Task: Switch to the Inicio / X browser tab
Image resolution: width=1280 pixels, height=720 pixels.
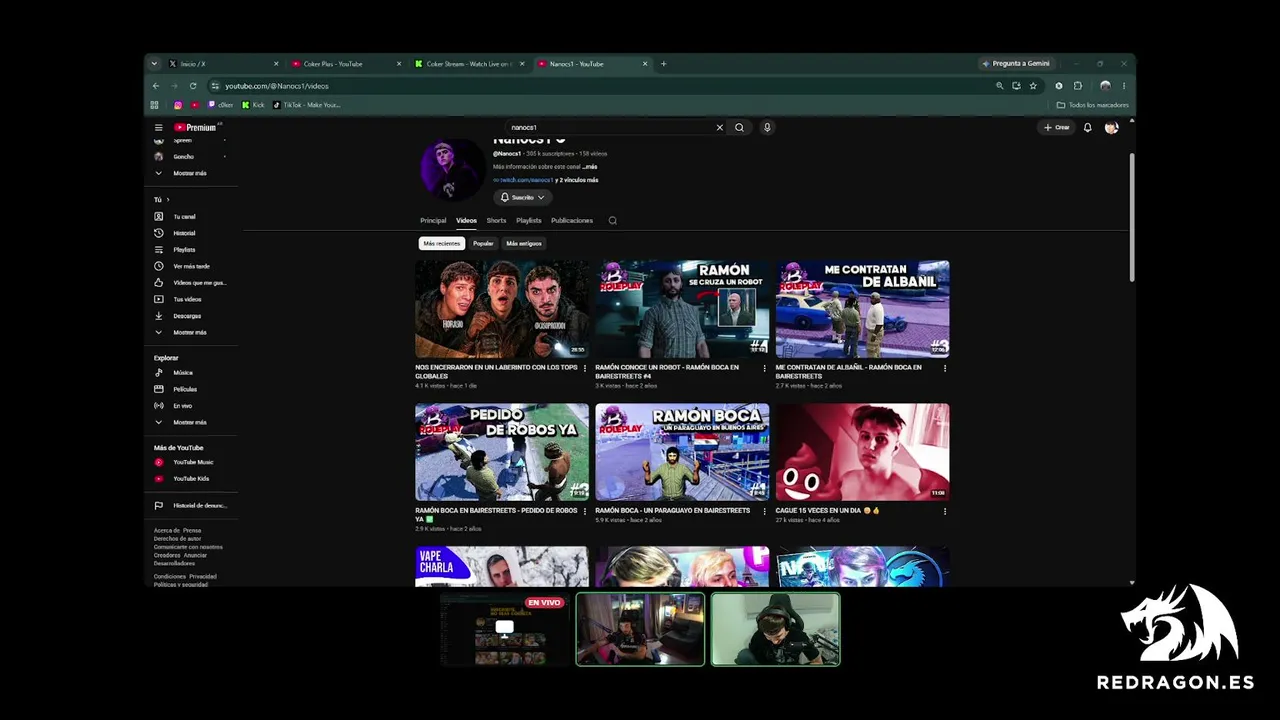Action: 222,64
